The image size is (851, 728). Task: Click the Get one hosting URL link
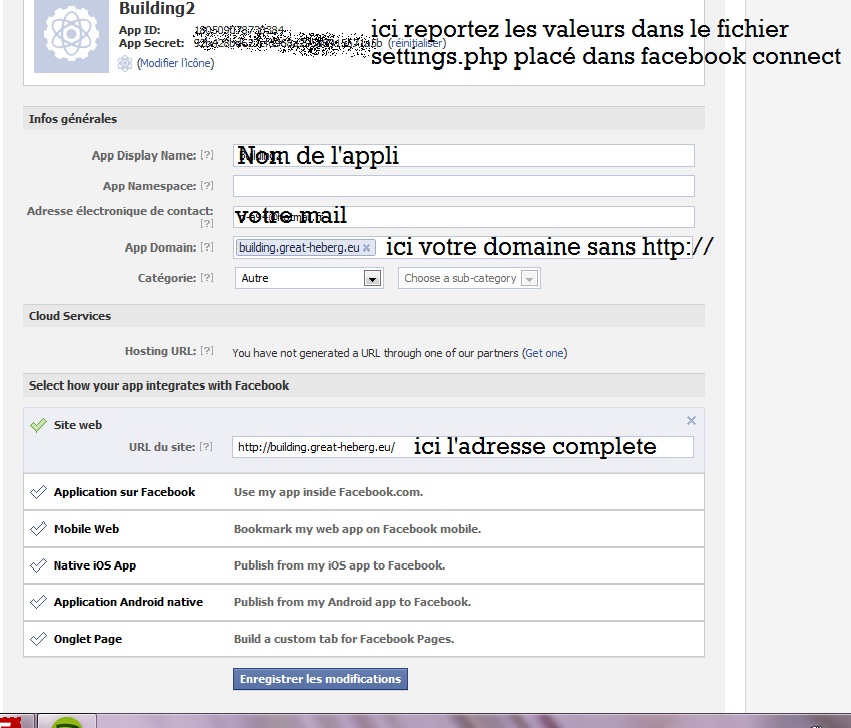point(544,353)
